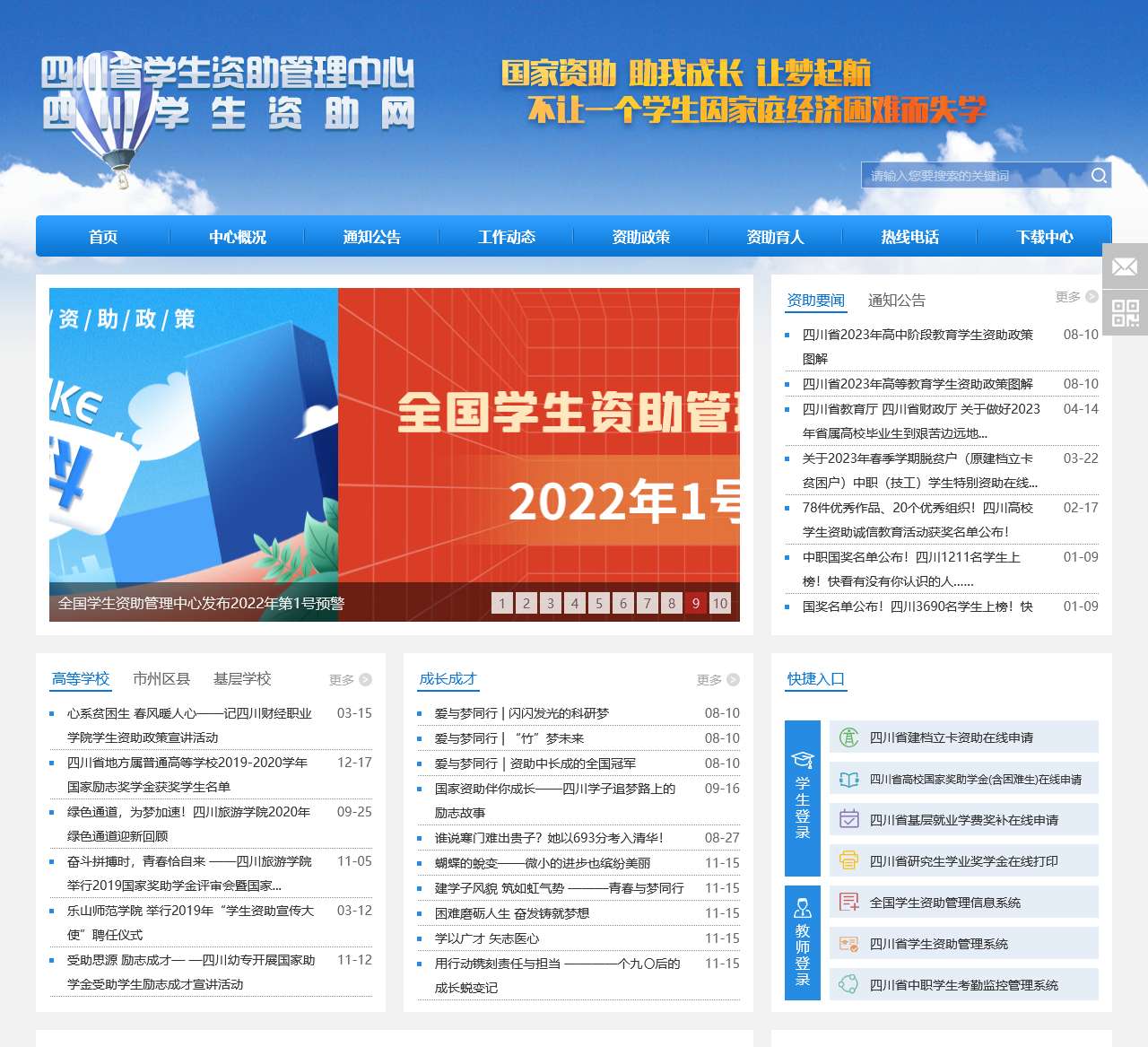Click the keyword search input field
Screen dimensions: 1148x1047
pyautogui.click(x=975, y=175)
